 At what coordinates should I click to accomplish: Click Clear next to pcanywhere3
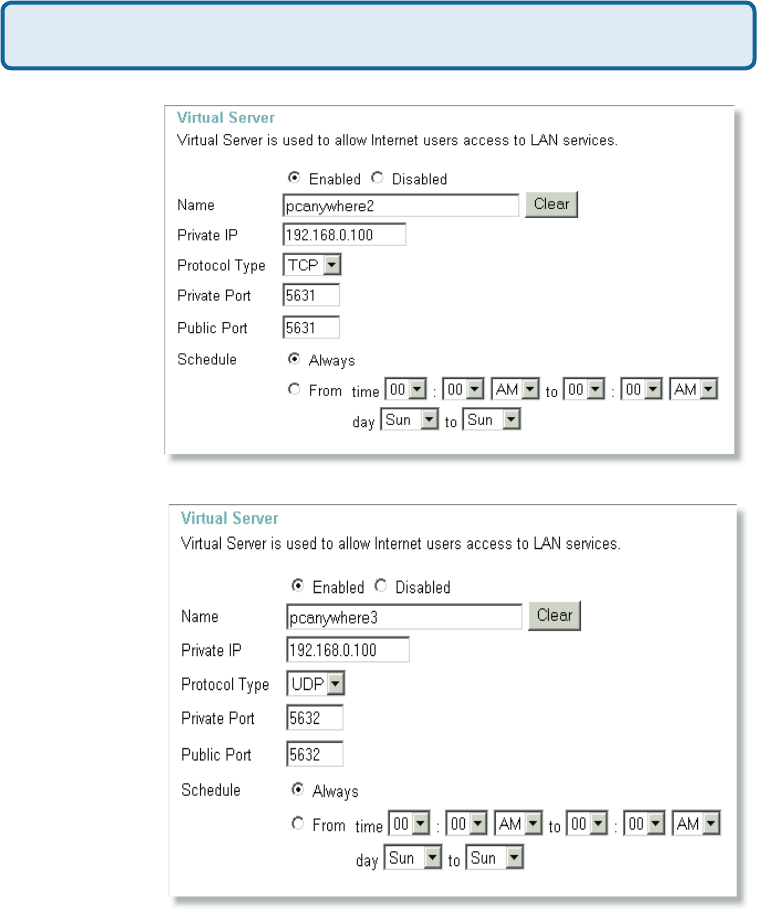(554, 615)
